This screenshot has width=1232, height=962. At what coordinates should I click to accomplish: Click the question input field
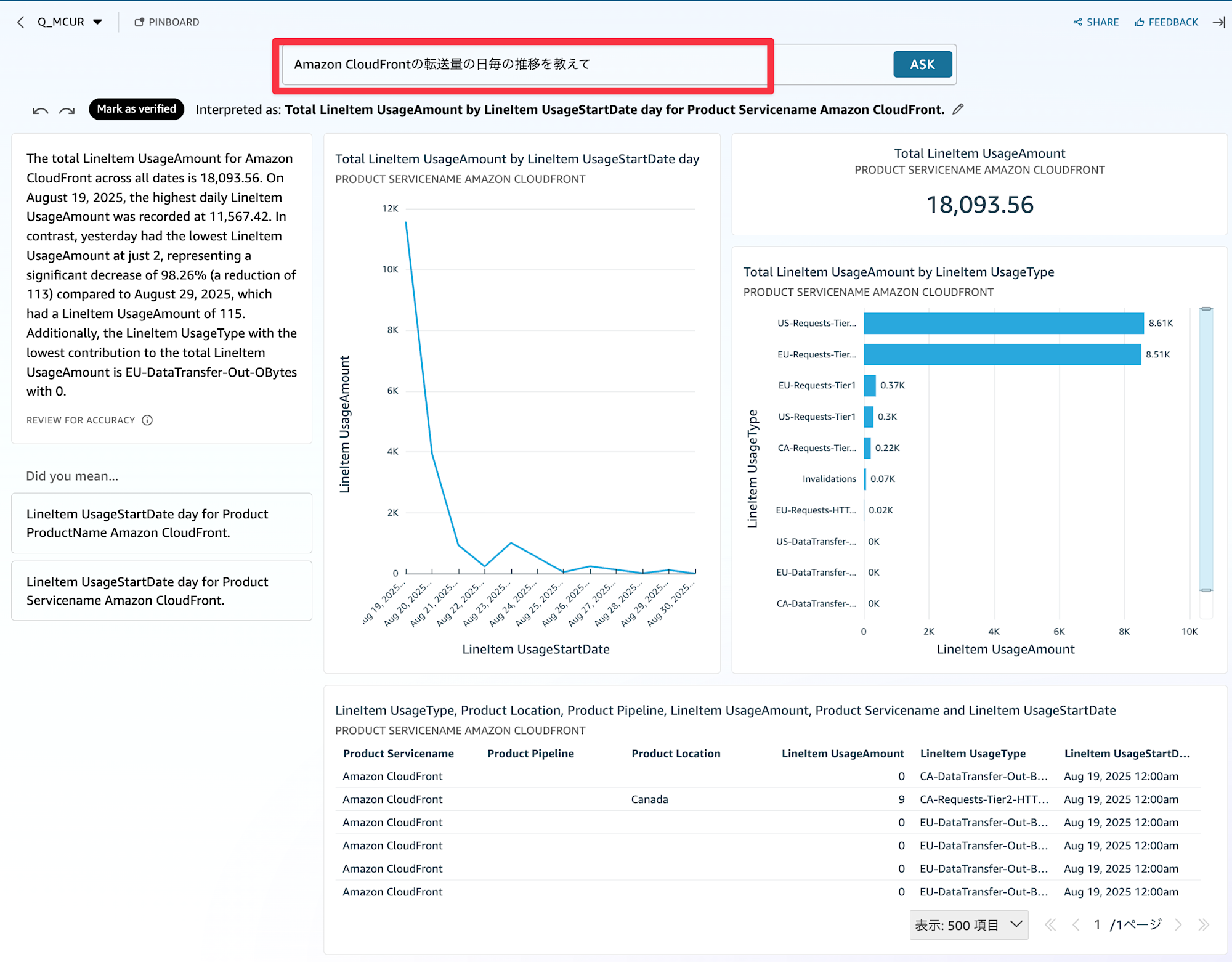(585, 64)
